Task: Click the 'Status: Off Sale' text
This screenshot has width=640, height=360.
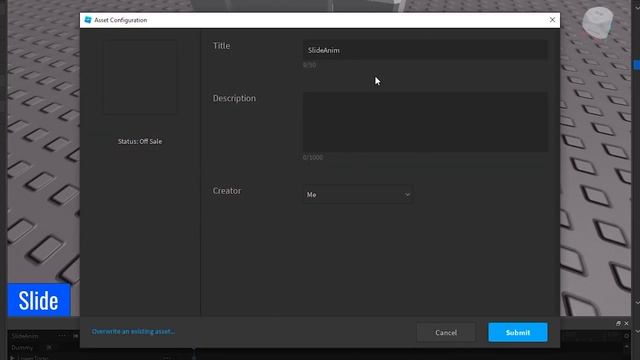Action: [x=140, y=141]
